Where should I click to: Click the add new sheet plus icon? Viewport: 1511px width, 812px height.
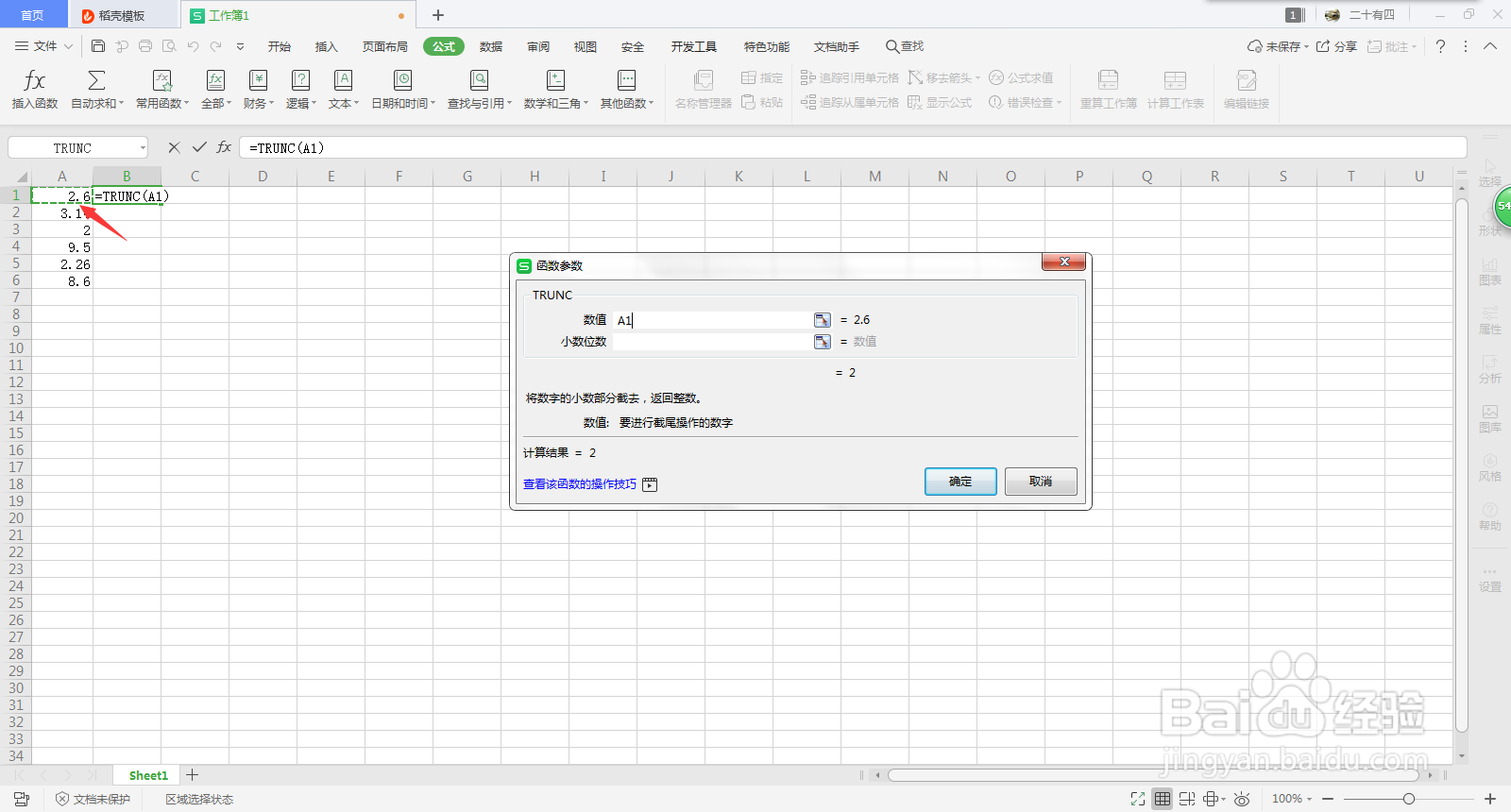click(x=193, y=775)
